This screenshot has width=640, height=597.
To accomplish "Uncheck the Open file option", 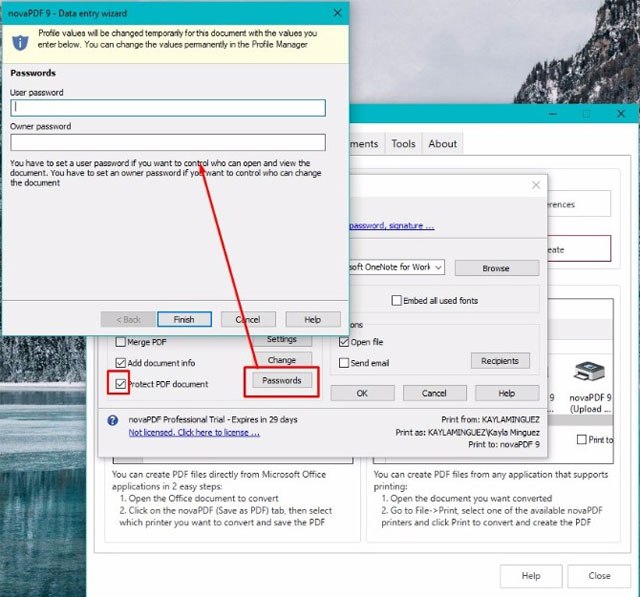I will pos(344,342).
